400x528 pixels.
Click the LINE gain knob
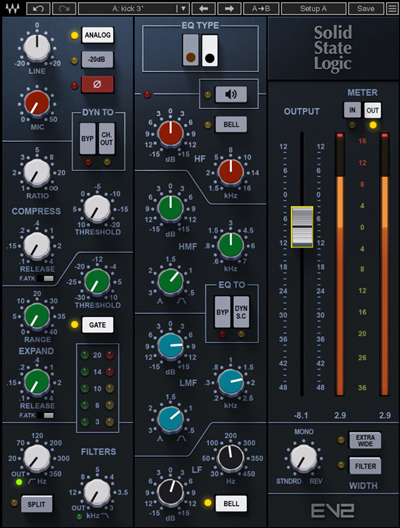[x=37, y=48]
